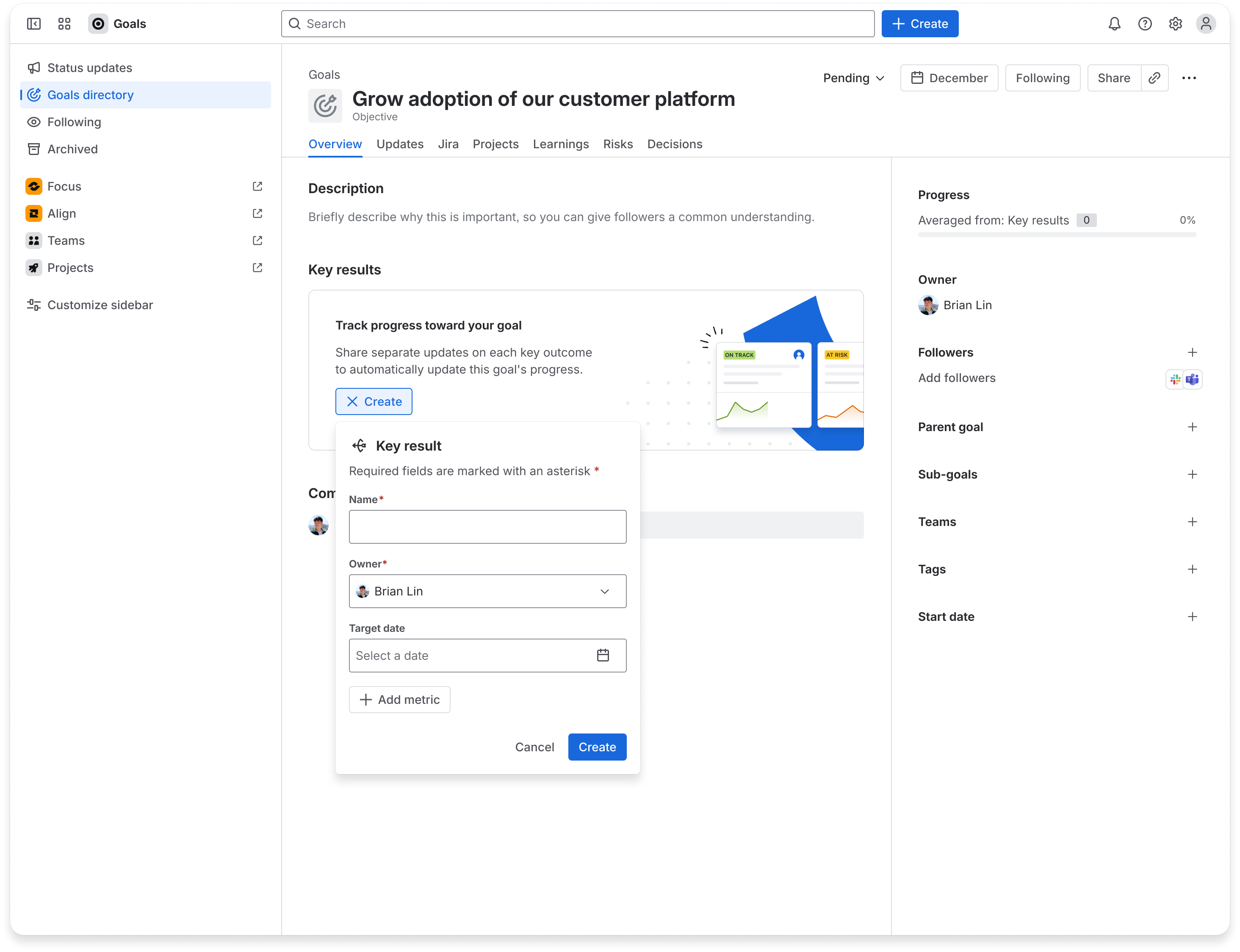Open the help question mark icon
The width and height of the screenshot is (1240, 952).
[x=1144, y=23]
